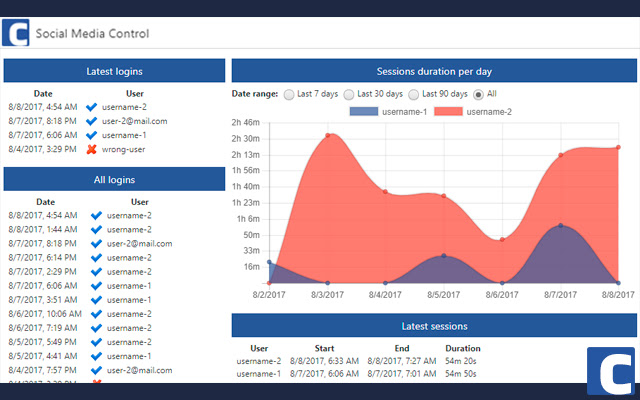Image resolution: width=640 pixels, height=400 pixels.
Task: Select the All date range radio button
Action: (478, 95)
